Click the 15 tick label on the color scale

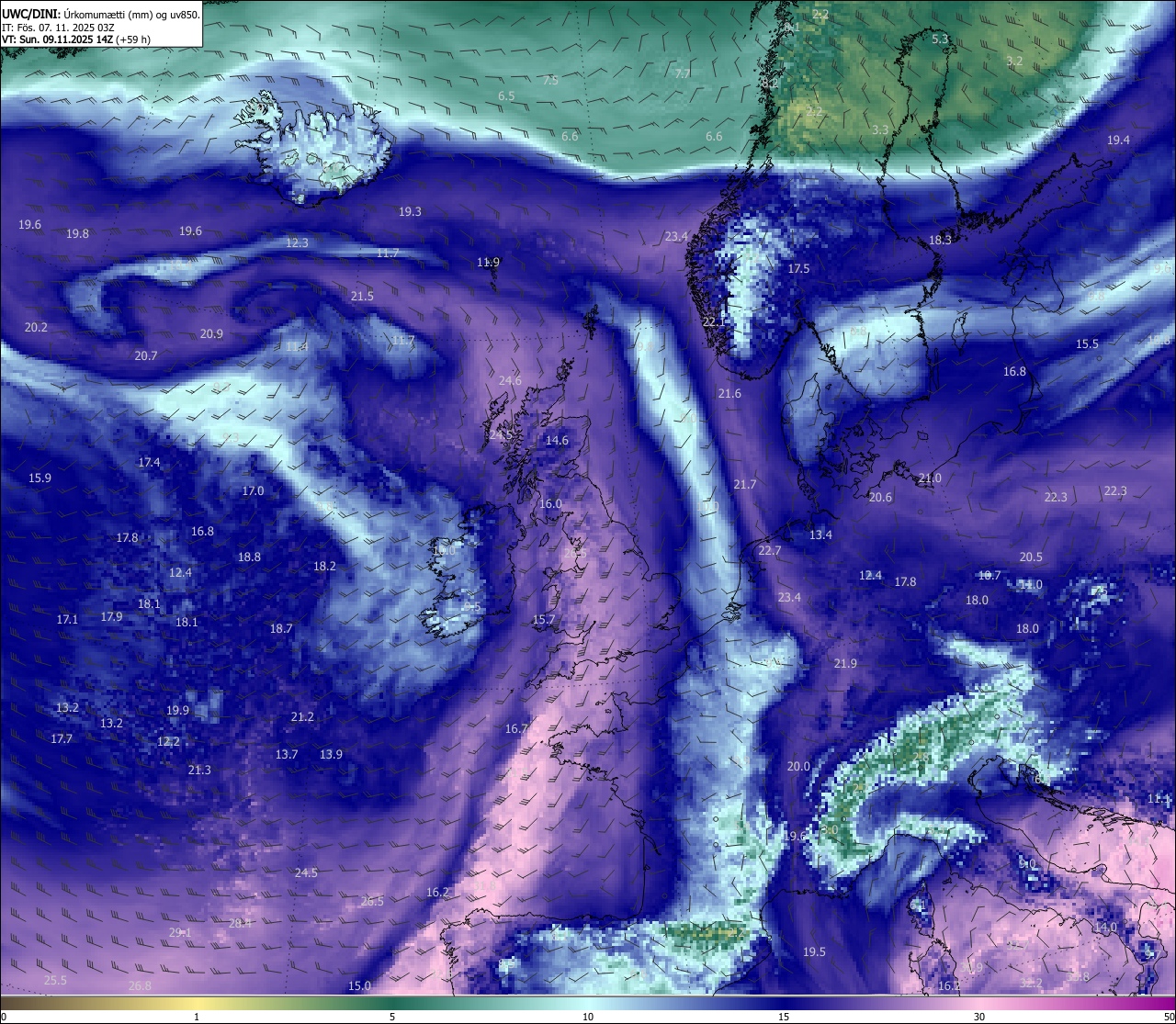(784, 1016)
